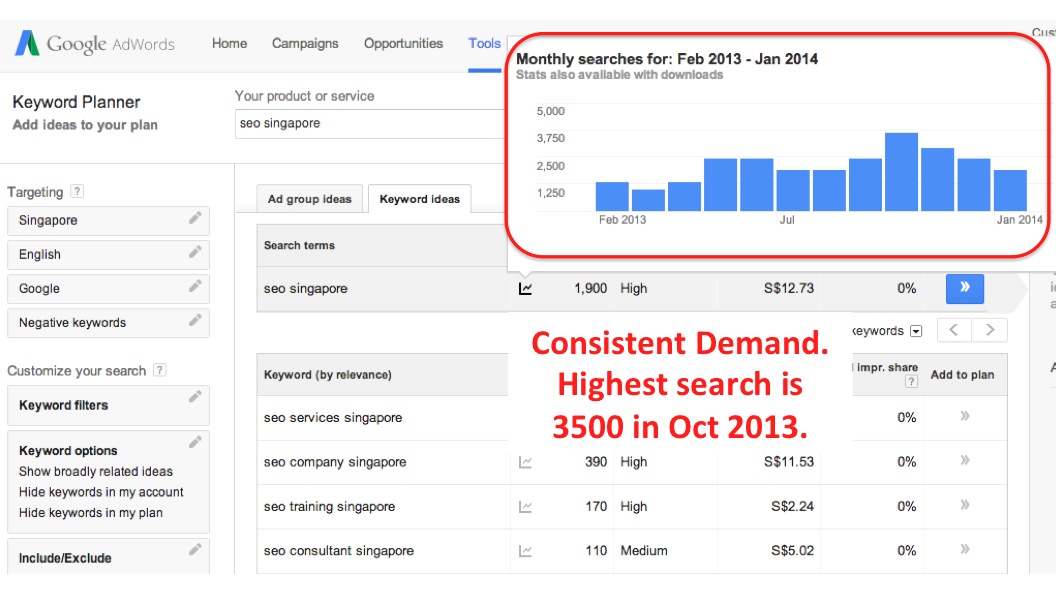Open the Campaigns menu
Screen dimensions: 1056x591
(x=305, y=44)
